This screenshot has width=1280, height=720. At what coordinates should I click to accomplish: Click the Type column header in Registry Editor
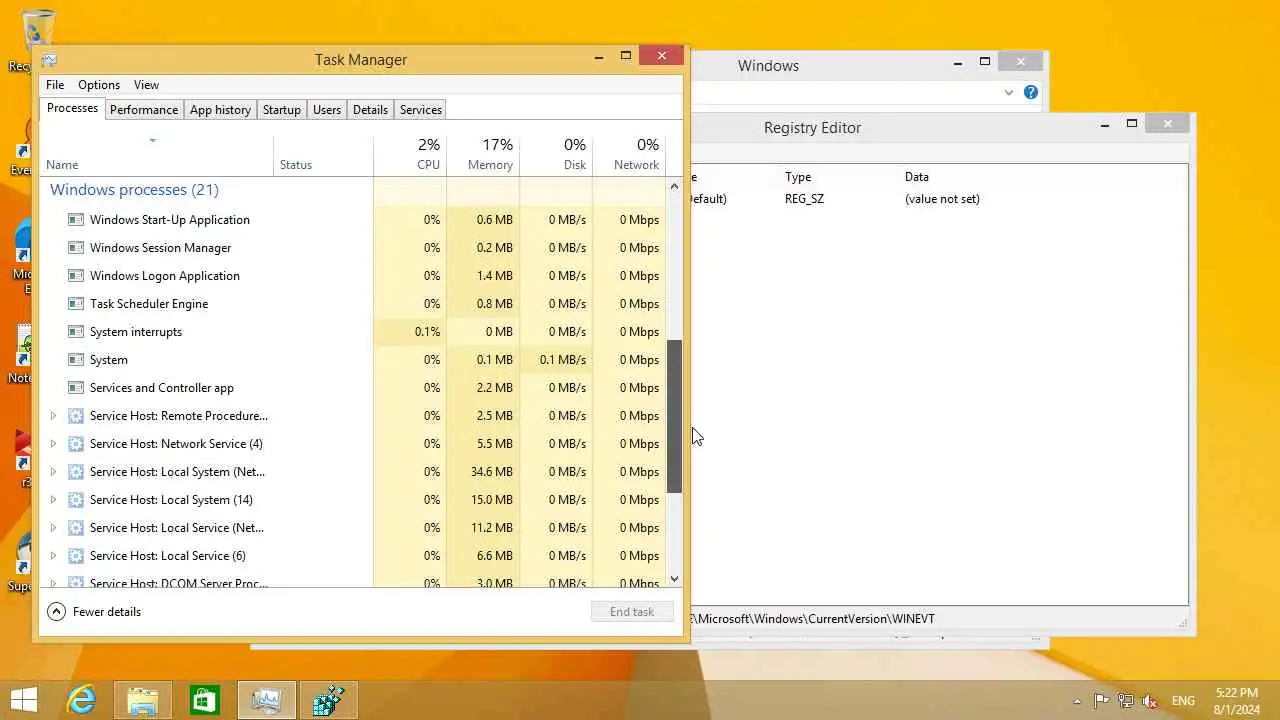tap(798, 177)
